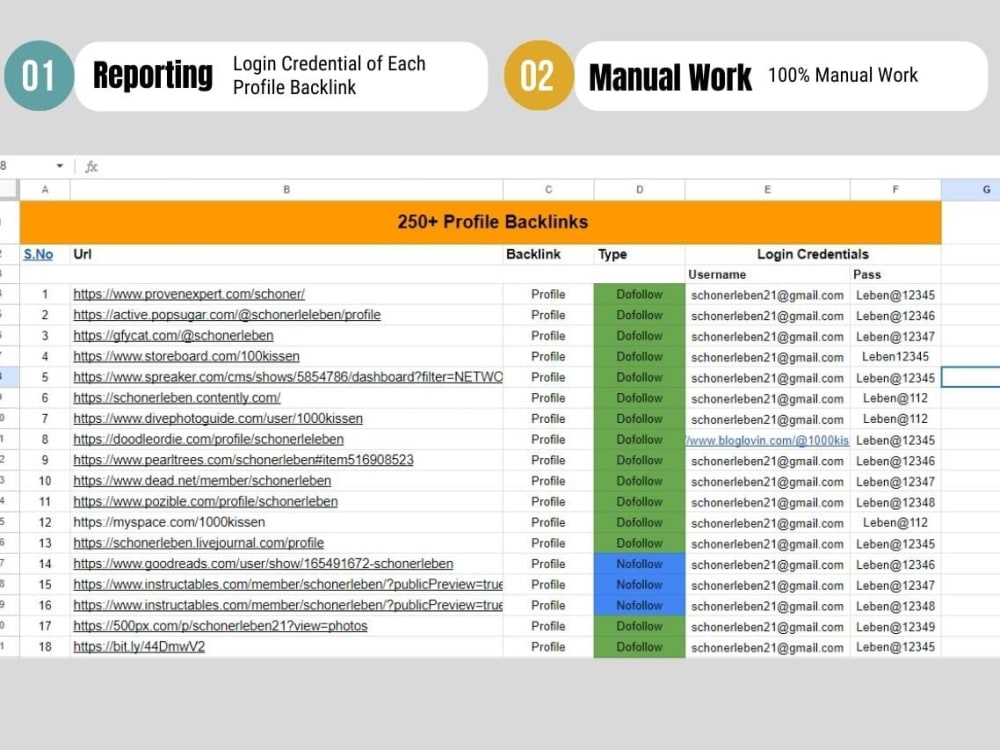Select column G header
Viewport: 1000px width, 750px height.
pyautogui.click(x=971, y=189)
